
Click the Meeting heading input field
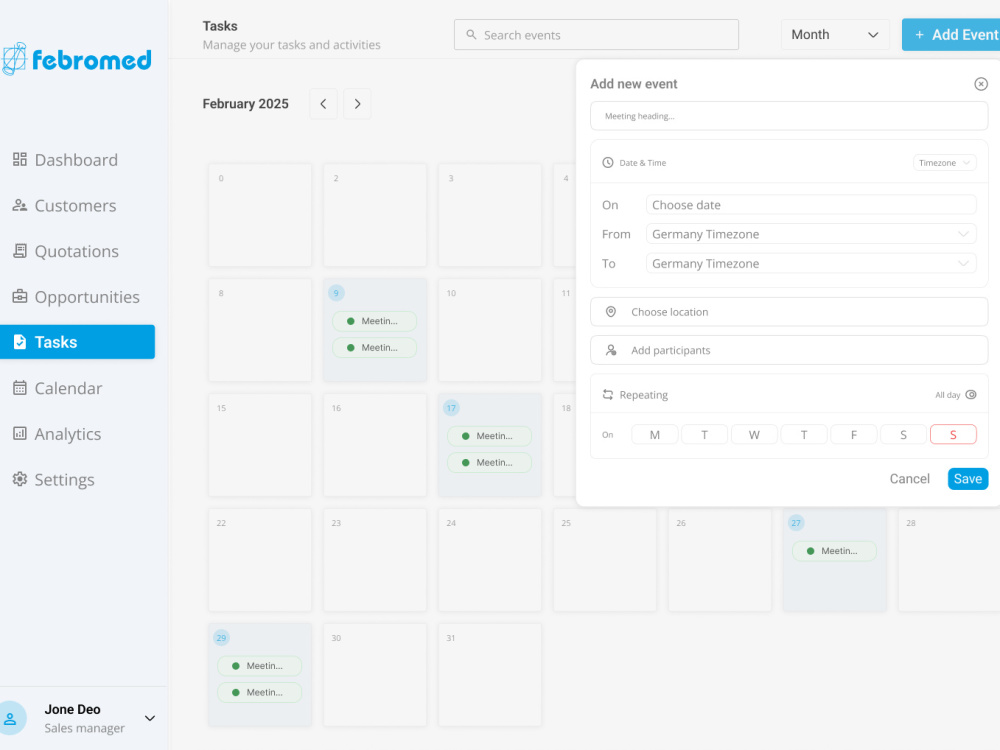tap(789, 116)
